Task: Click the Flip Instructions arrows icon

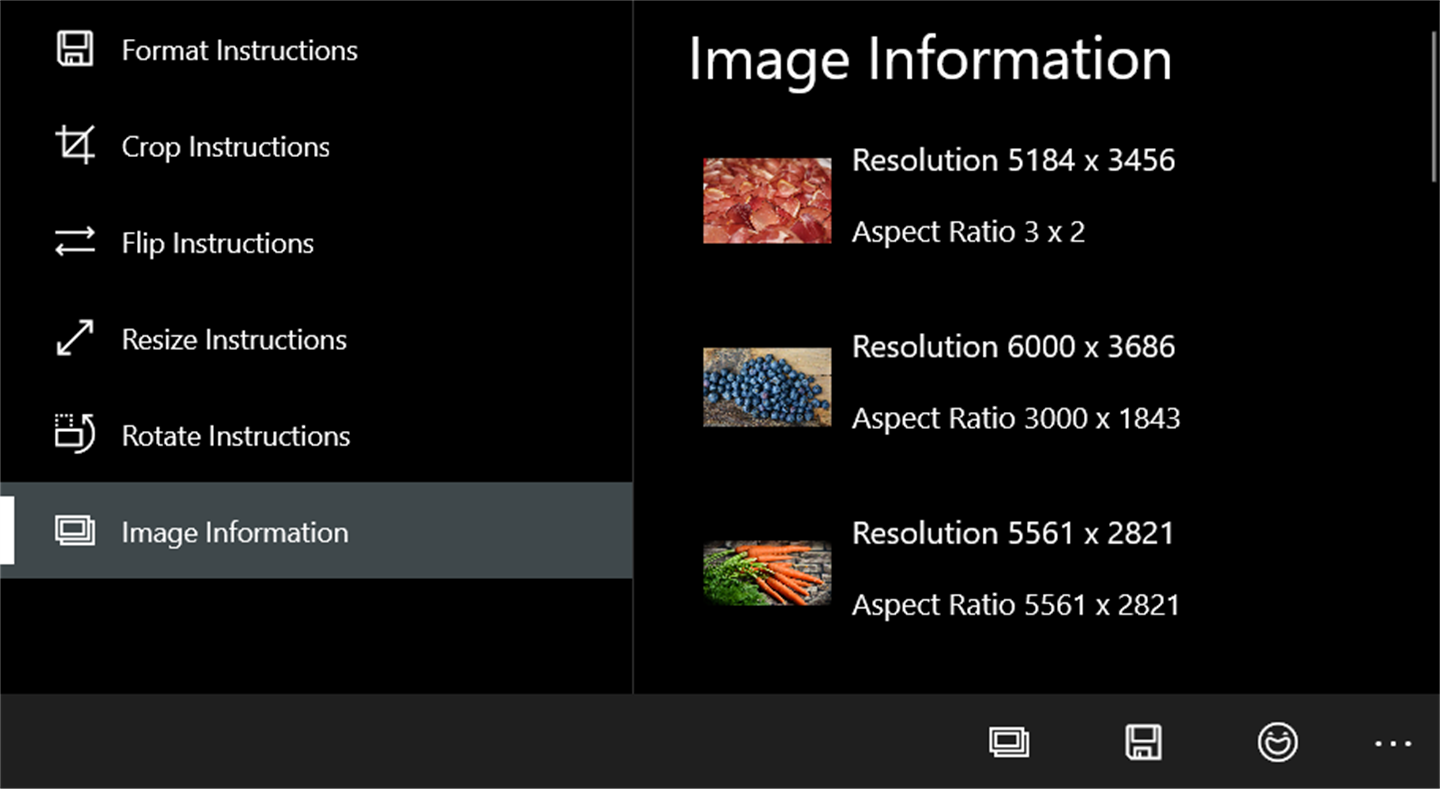Action: point(75,242)
